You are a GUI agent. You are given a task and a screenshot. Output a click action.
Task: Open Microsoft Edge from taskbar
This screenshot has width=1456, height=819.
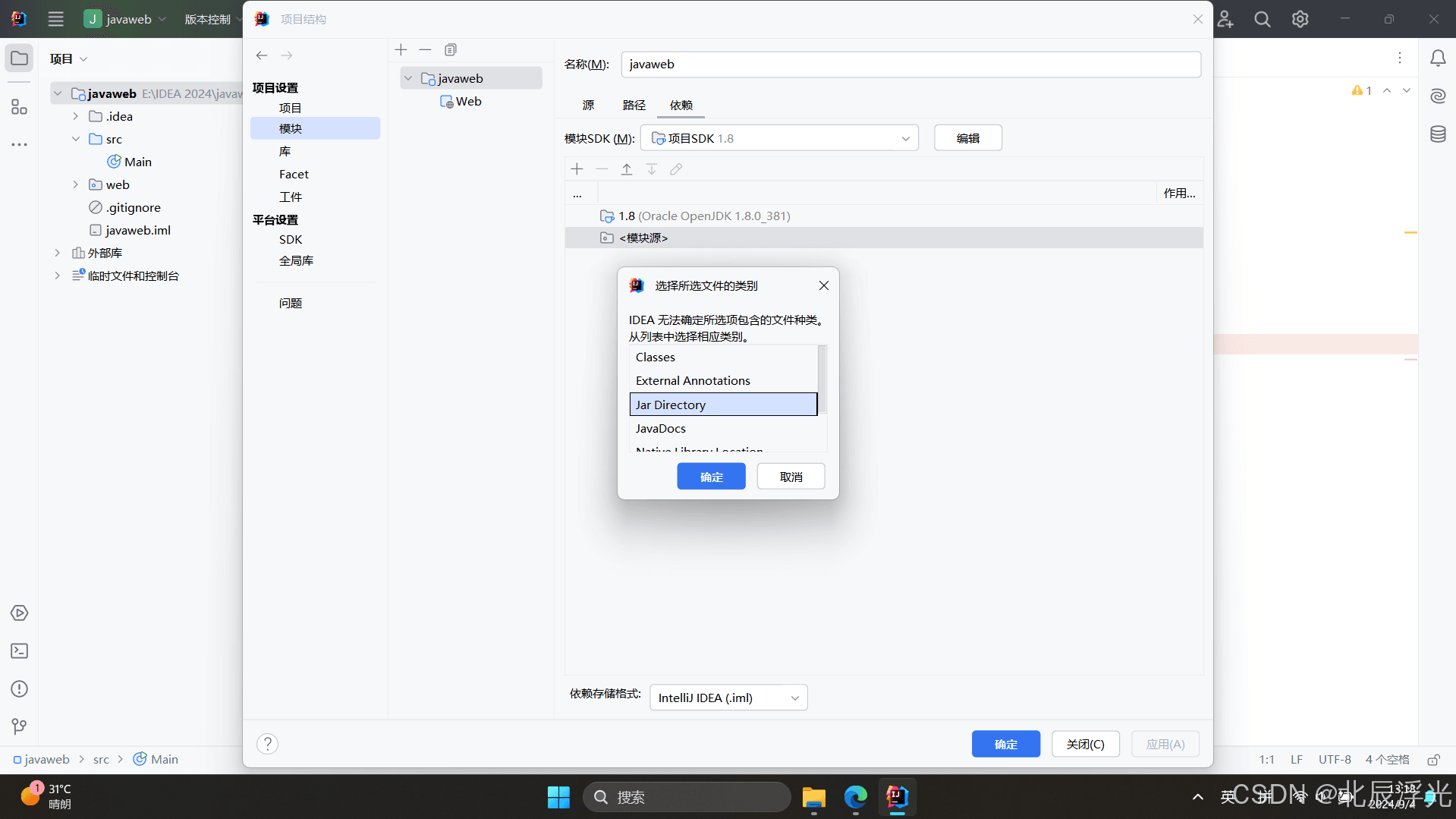click(x=855, y=797)
